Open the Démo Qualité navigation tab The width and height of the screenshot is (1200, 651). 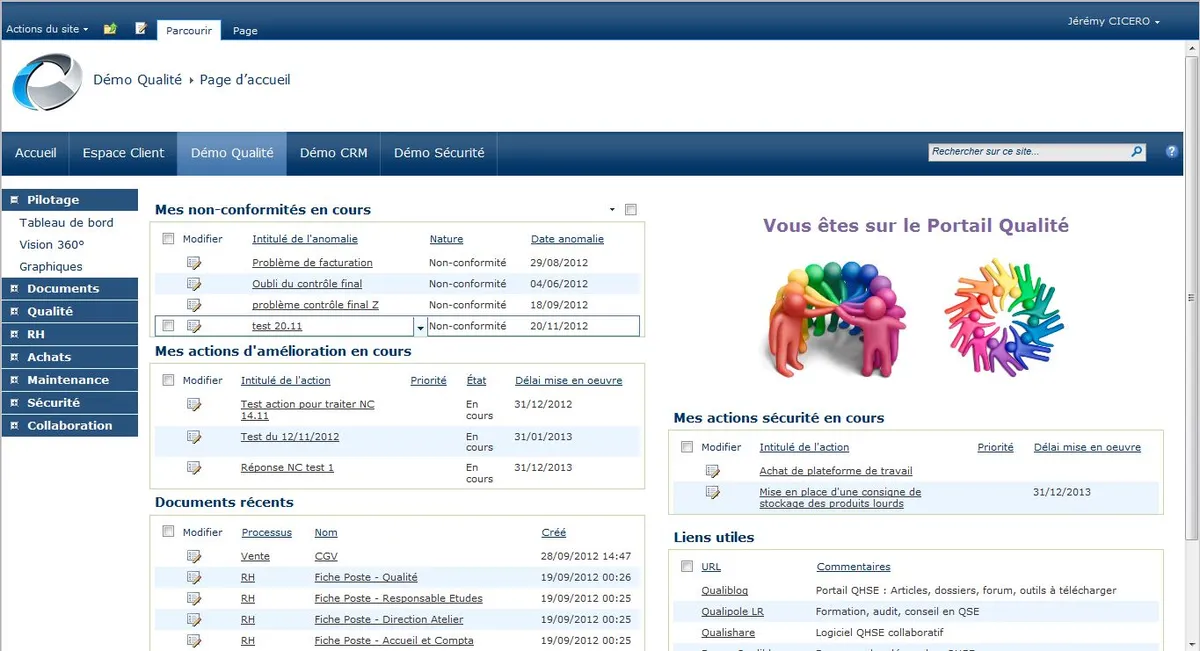[x=232, y=153]
